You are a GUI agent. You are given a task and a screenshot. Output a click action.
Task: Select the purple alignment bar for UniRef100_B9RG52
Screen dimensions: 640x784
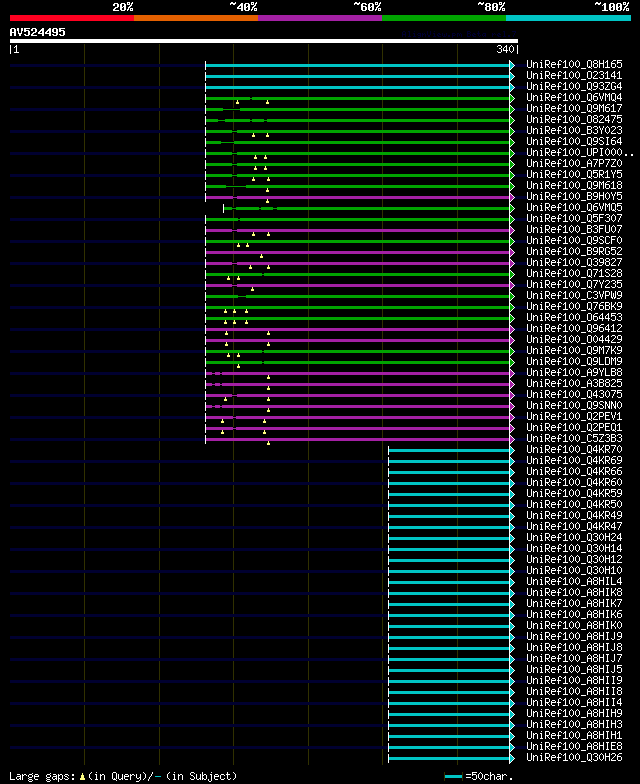(x=358, y=252)
